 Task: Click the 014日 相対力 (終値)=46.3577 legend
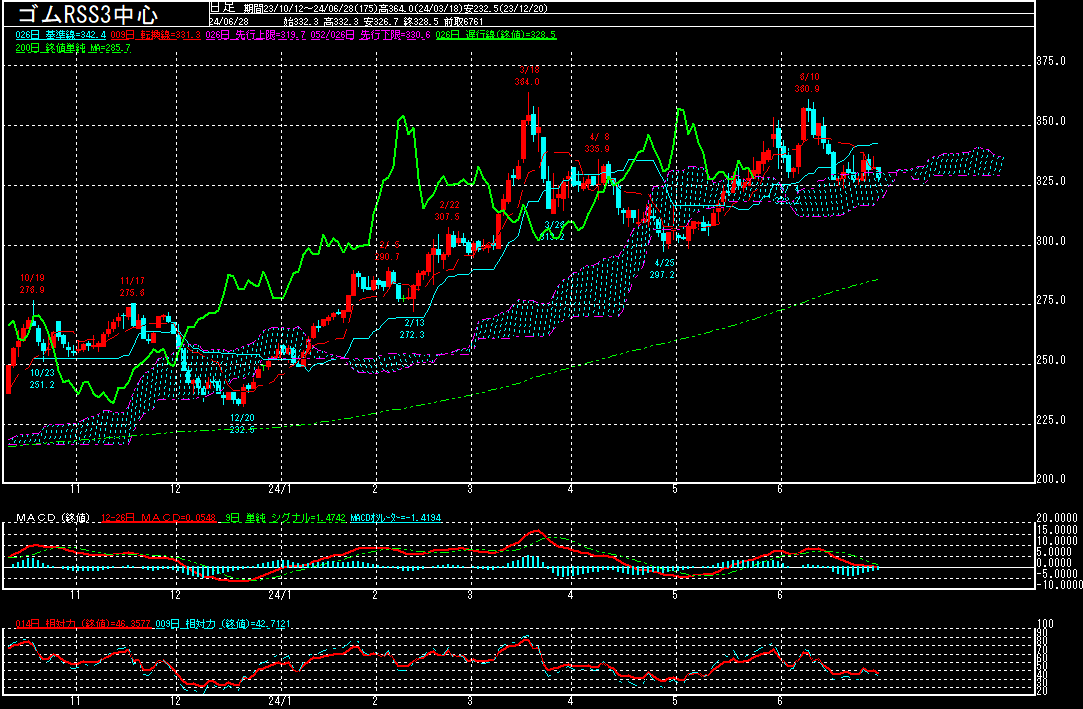point(84,623)
